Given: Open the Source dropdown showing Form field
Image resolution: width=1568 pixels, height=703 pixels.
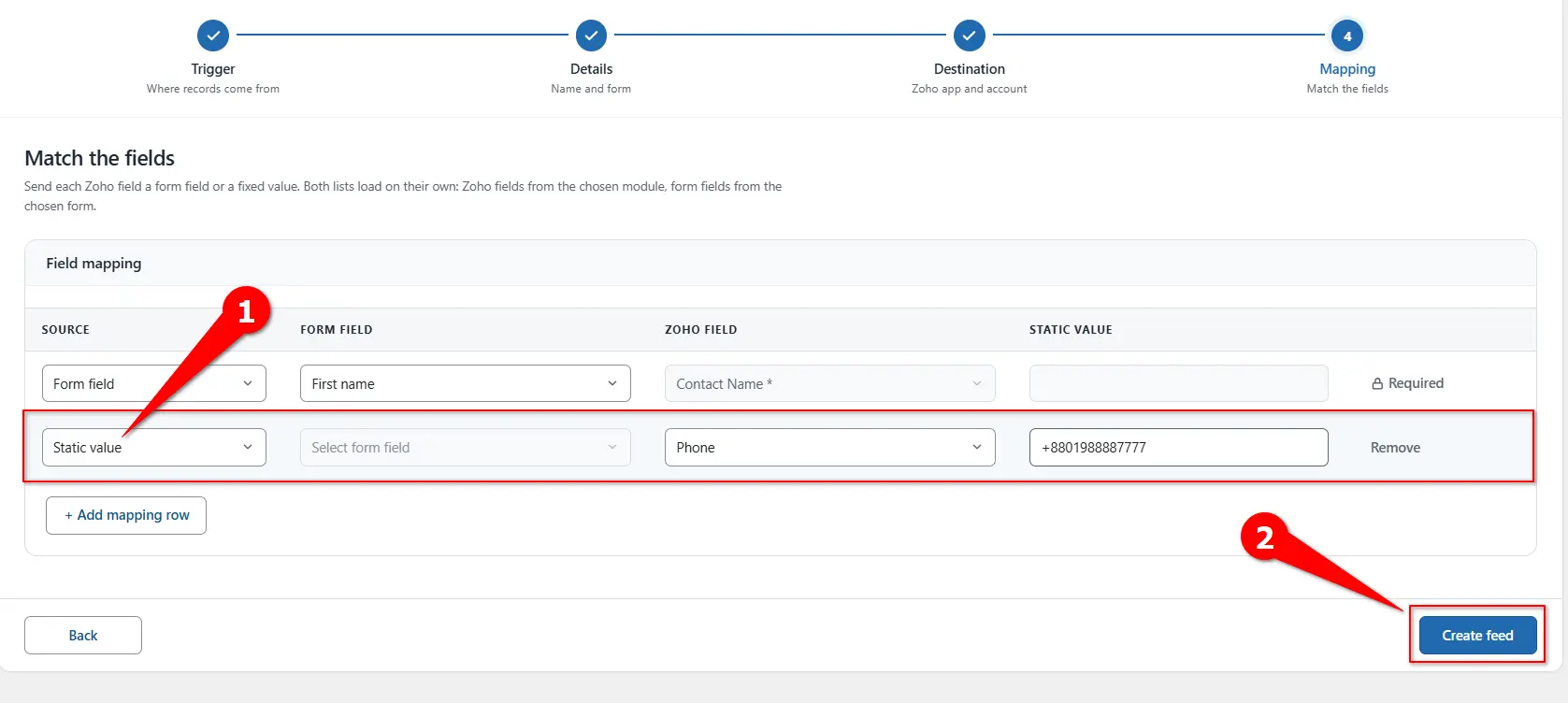Looking at the screenshot, I should [154, 383].
